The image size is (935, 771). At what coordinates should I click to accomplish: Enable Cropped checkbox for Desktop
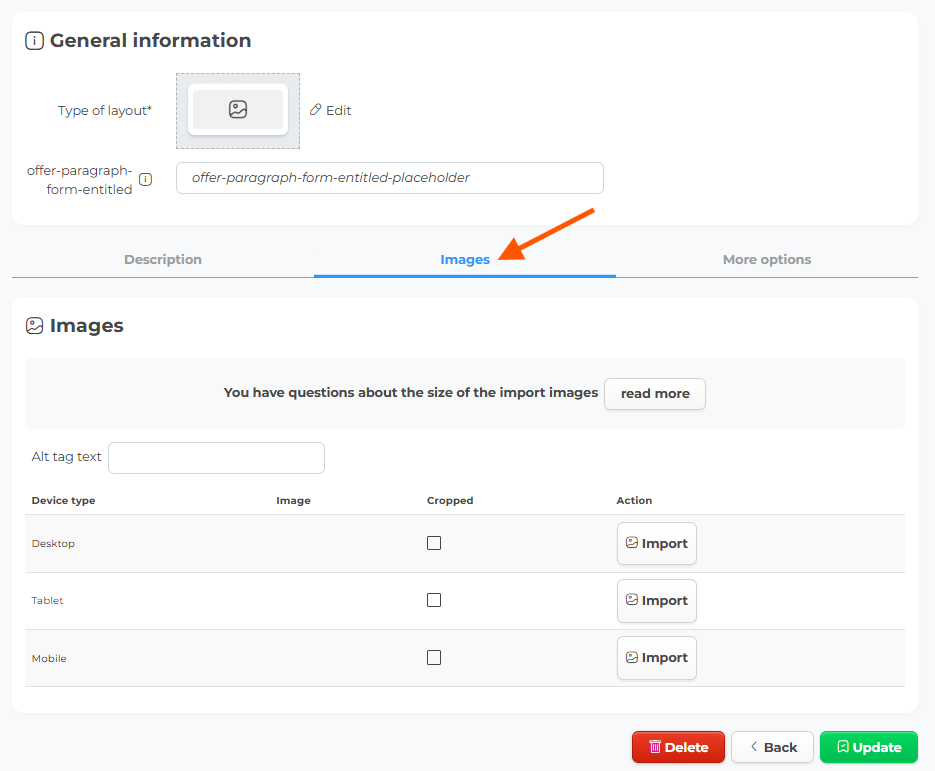[434, 543]
